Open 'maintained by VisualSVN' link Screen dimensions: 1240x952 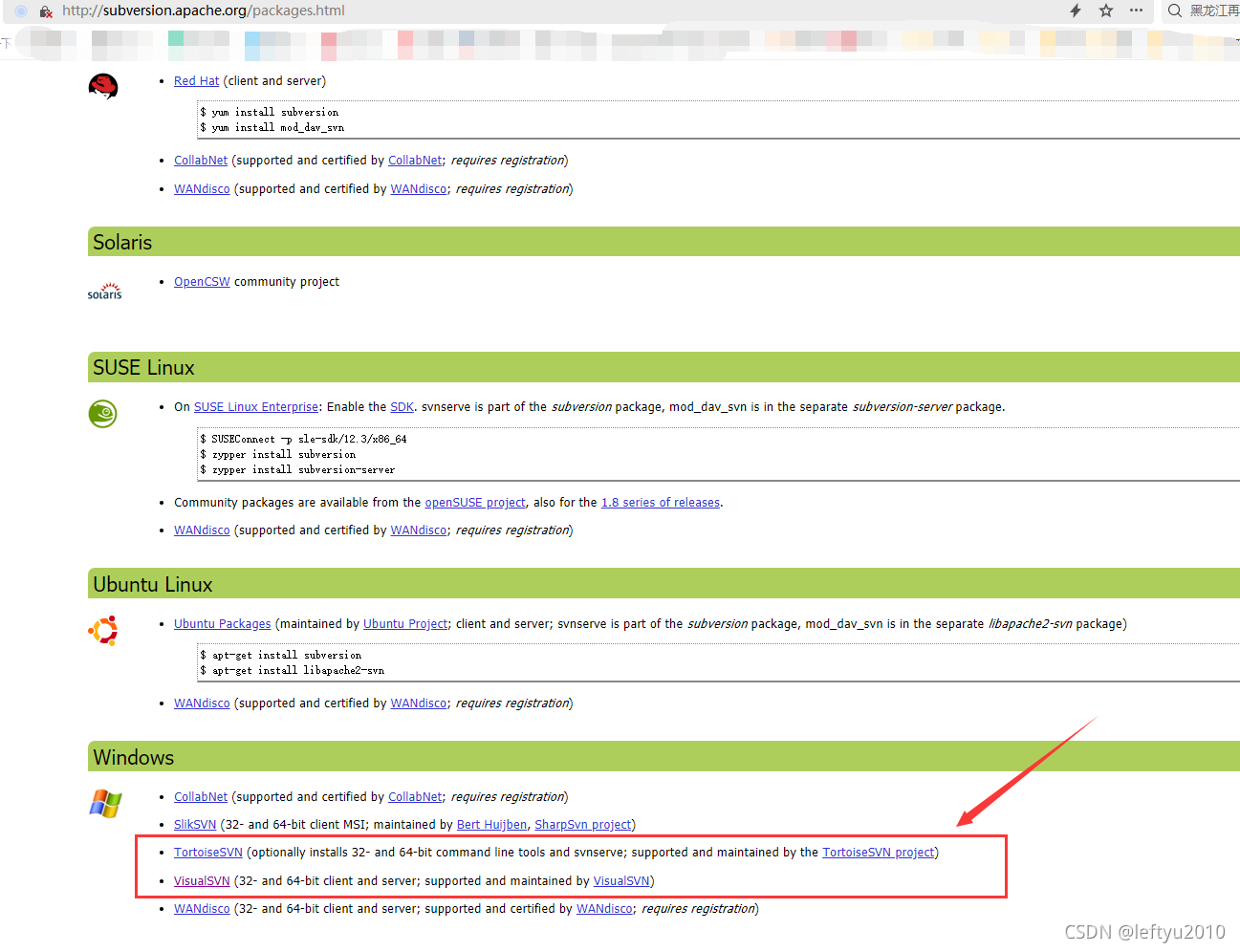click(x=621, y=881)
